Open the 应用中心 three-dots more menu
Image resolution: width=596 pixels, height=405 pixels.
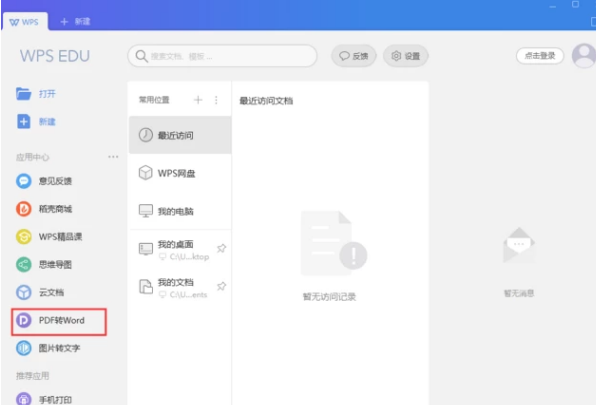(113, 157)
